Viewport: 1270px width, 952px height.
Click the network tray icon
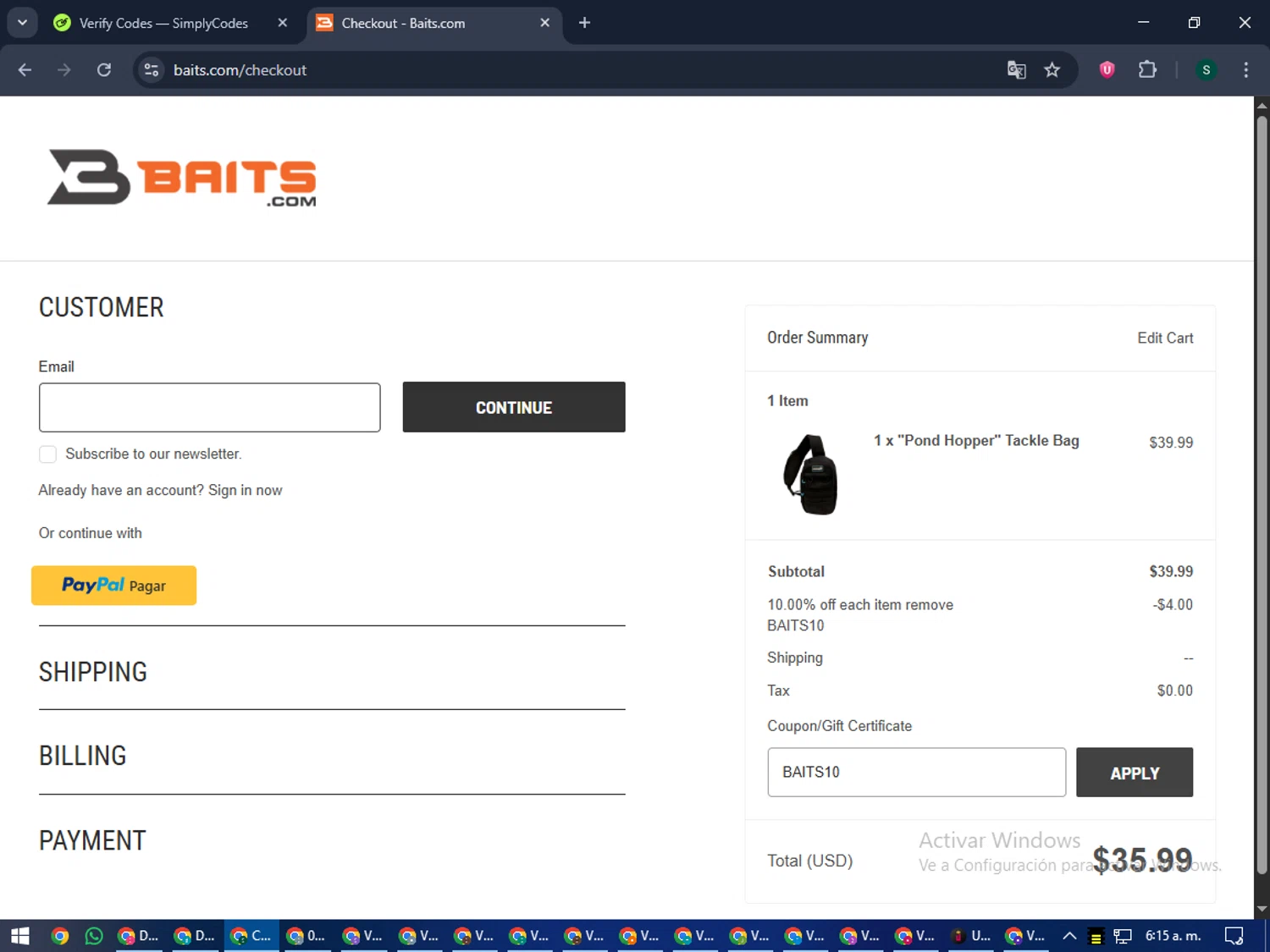[1123, 936]
